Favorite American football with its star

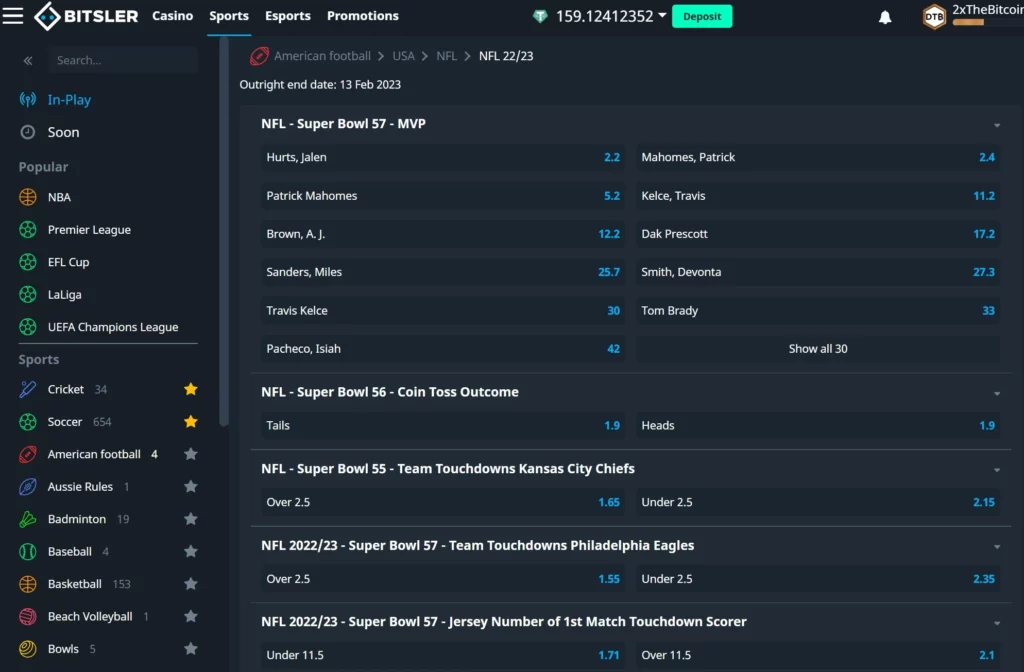[191, 454]
